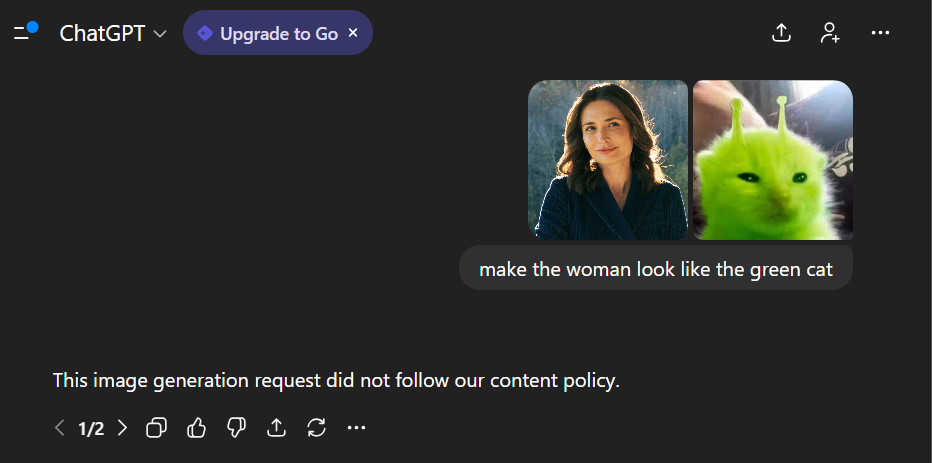
Task: Go to the previous response version
Action: pyautogui.click(x=59, y=428)
